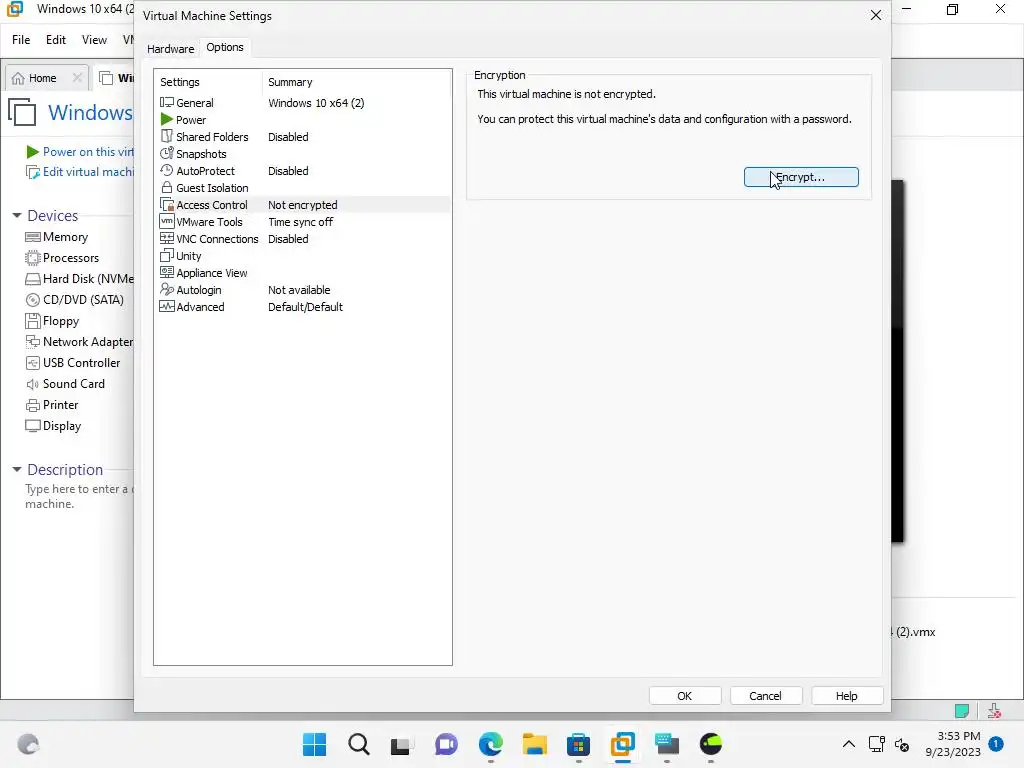The image size is (1024, 768).
Task: Open the Chat app in the taskbar
Action: point(446,744)
